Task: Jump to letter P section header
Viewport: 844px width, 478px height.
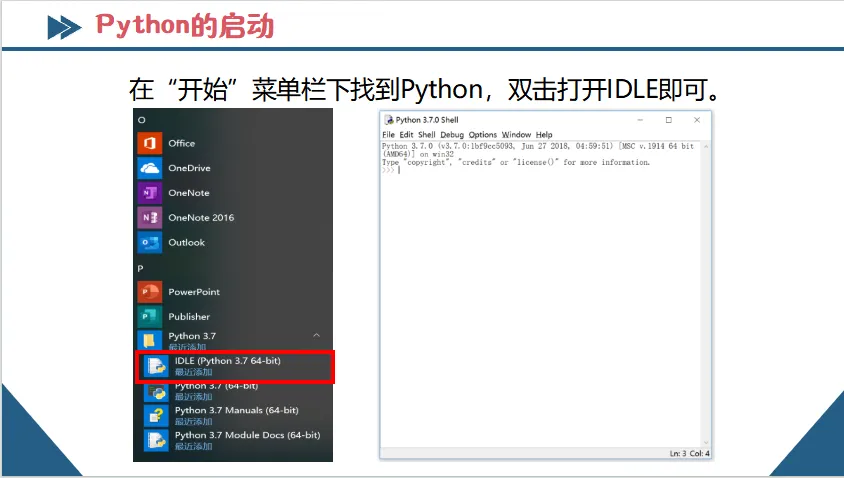Action: coord(140,268)
